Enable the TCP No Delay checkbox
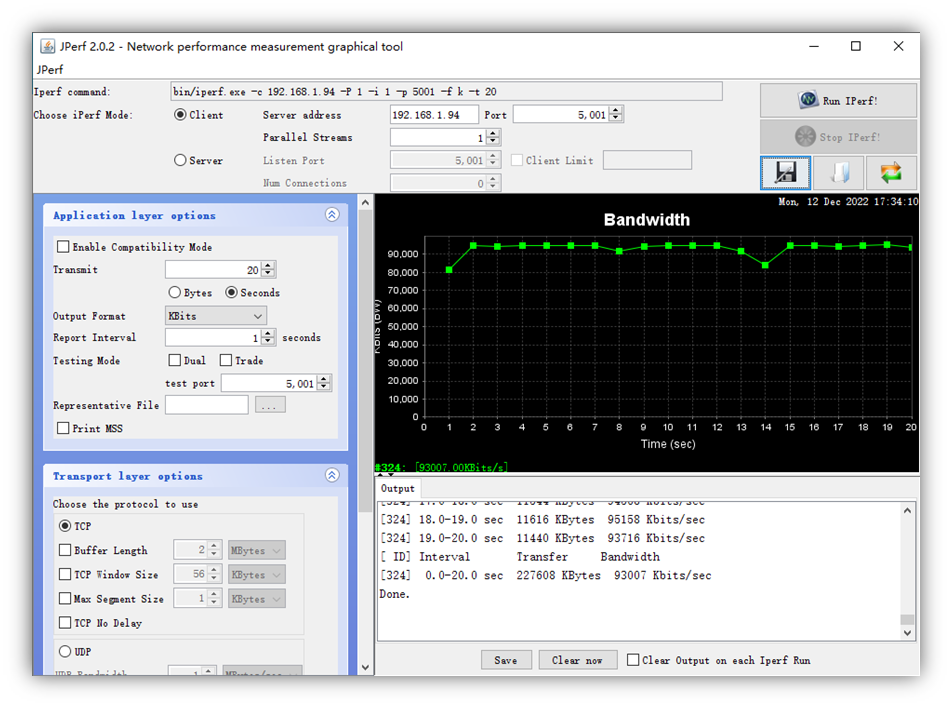 [x=65, y=623]
